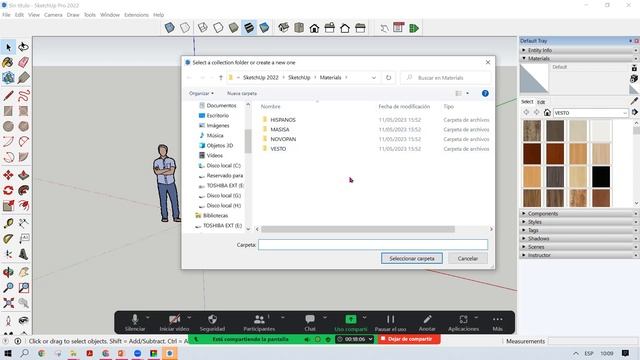
Task: Switch to Iso view in toolbar
Action: 284,28
